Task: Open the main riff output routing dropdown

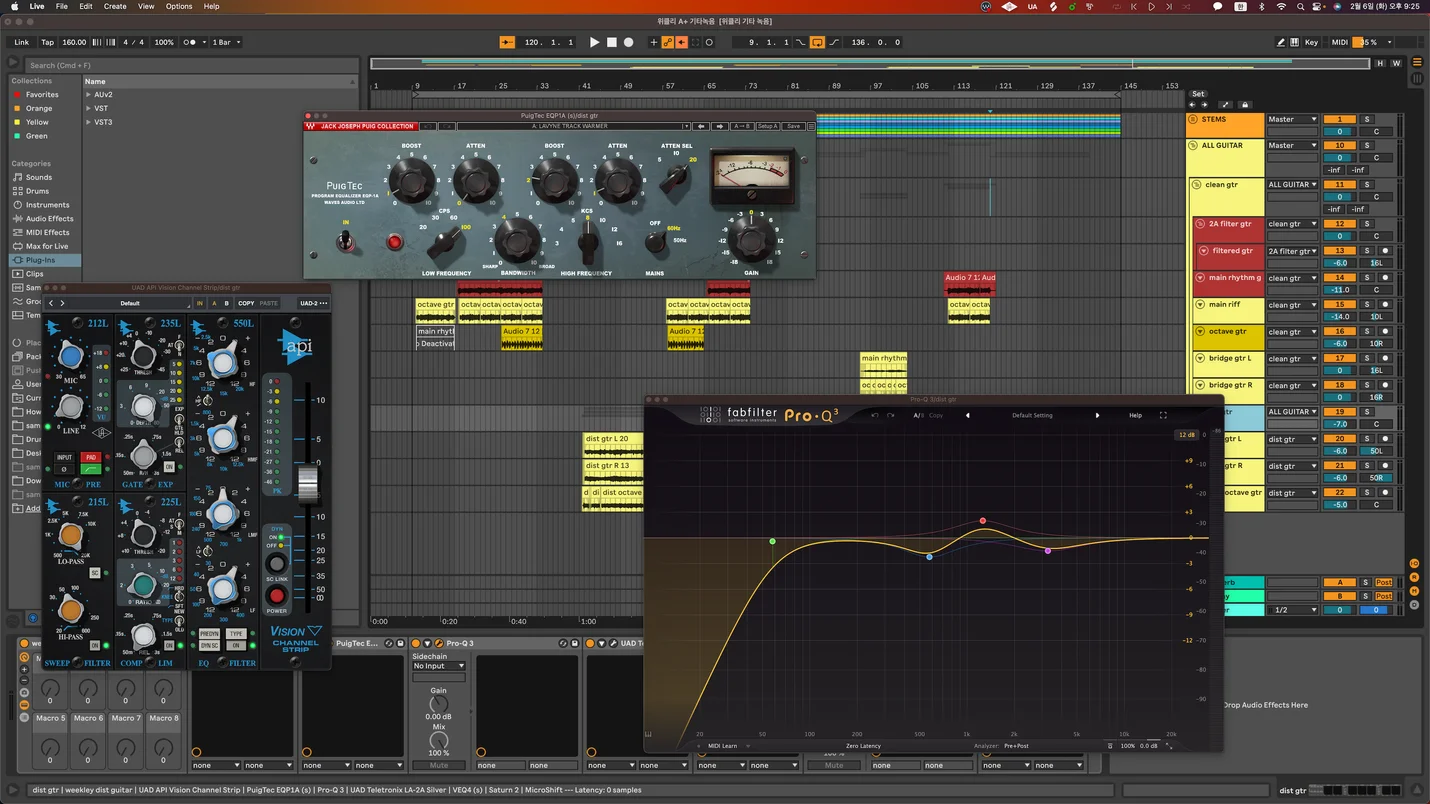Action: coord(1292,305)
